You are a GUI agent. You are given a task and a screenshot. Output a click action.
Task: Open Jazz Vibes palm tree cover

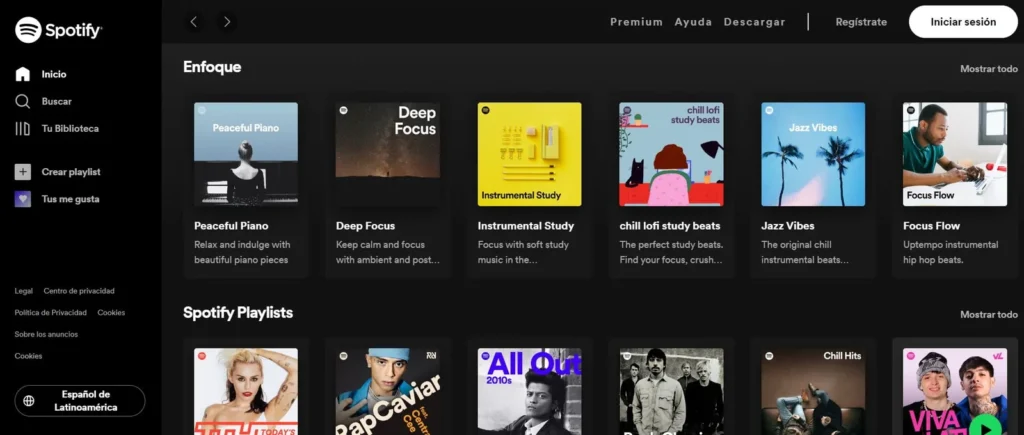point(813,154)
